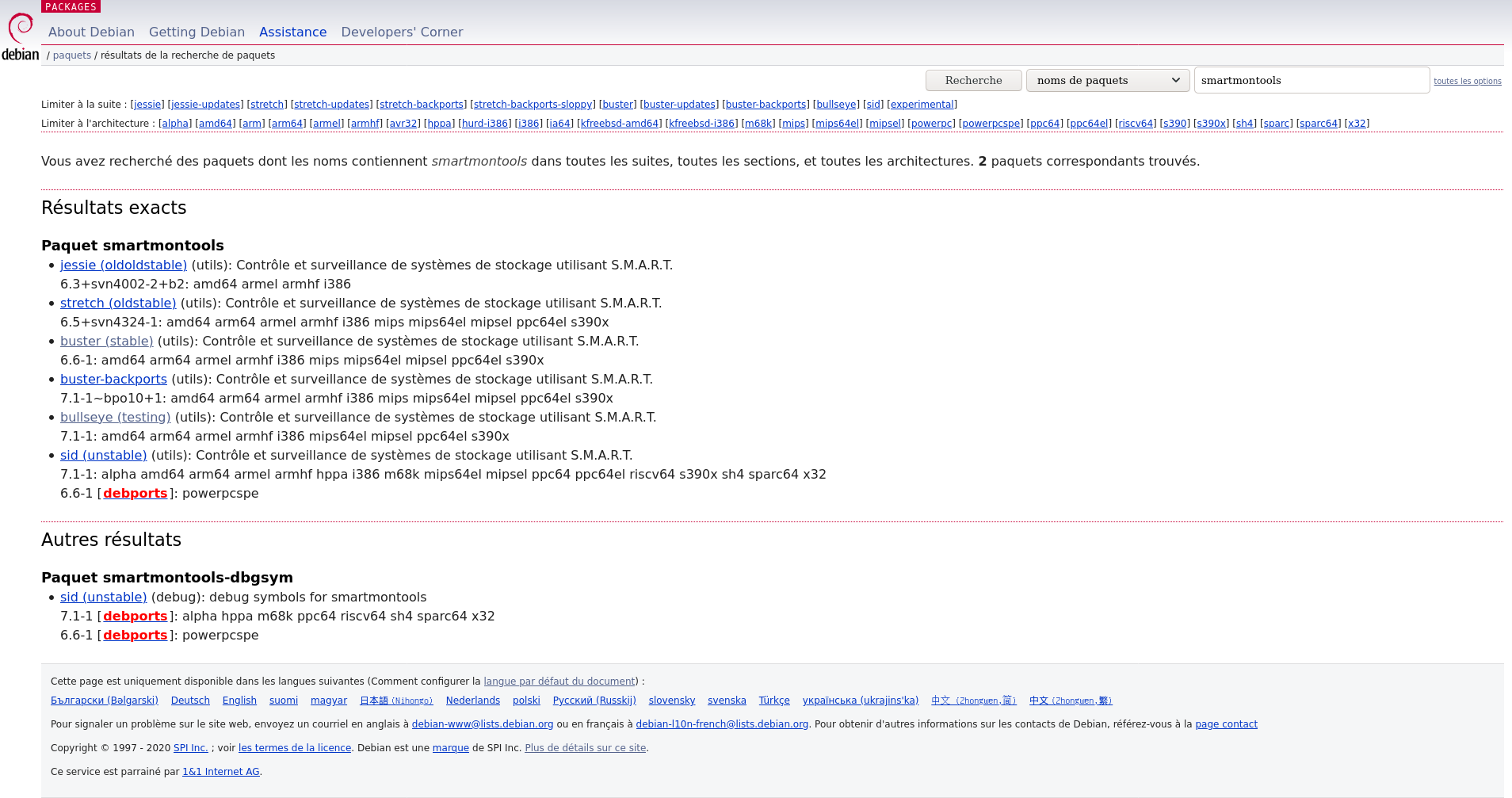The width and height of the screenshot is (1512, 798).
Task: Open debports link for dbgsym 7.1-1
Action: [x=135, y=616]
